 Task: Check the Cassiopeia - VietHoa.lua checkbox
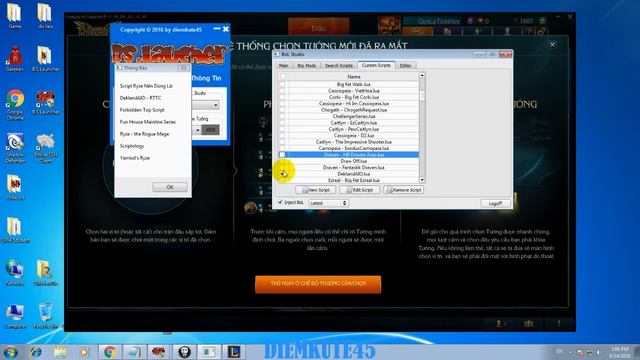click(282, 91)
